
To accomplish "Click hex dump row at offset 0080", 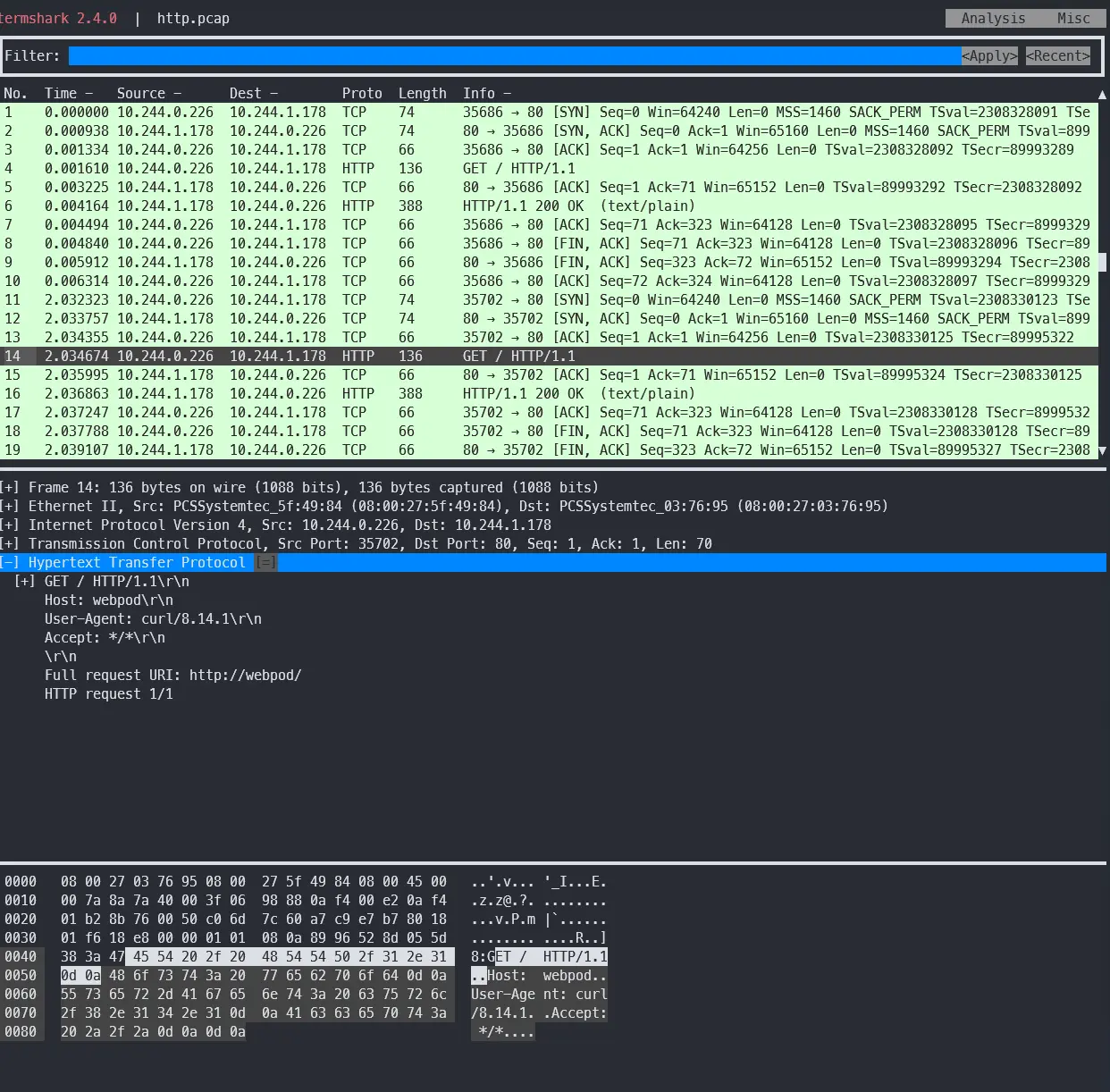I will (268, 1031).
